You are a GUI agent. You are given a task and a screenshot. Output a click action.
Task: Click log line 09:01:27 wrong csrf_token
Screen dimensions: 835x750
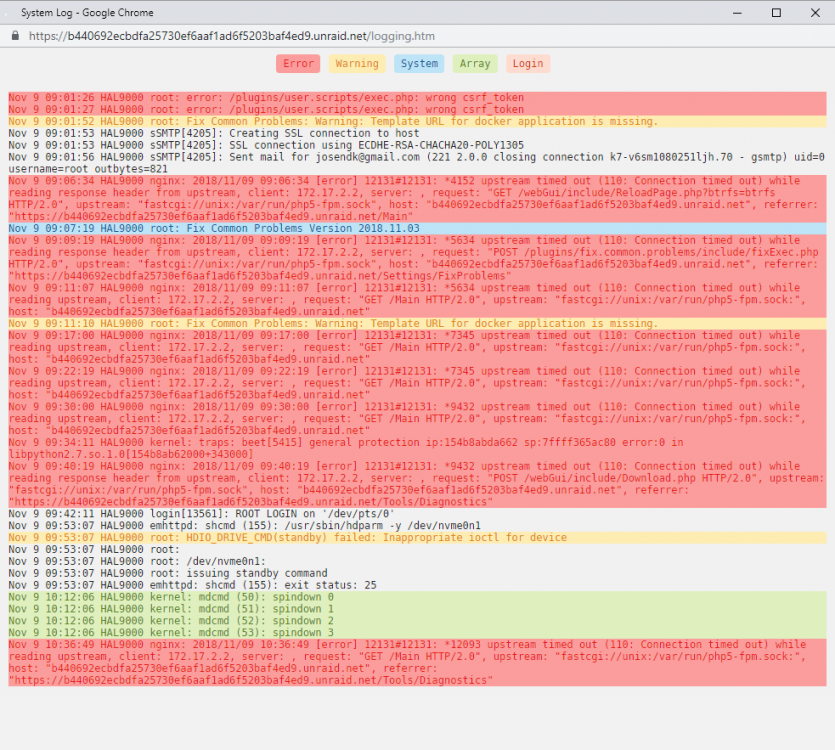pyautogui.click(x=417, y=109)
